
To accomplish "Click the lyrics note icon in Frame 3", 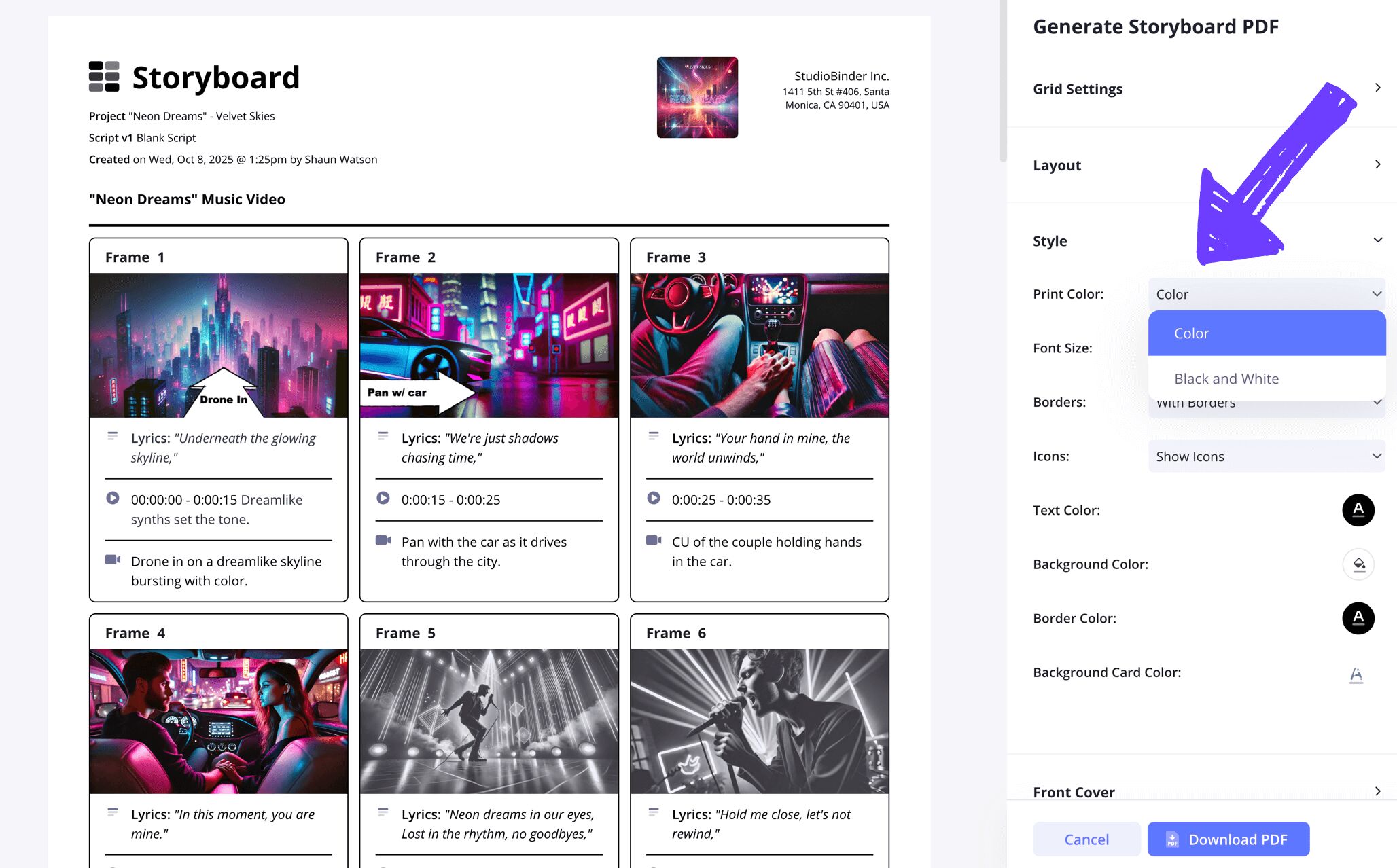I will pos(654,436).
